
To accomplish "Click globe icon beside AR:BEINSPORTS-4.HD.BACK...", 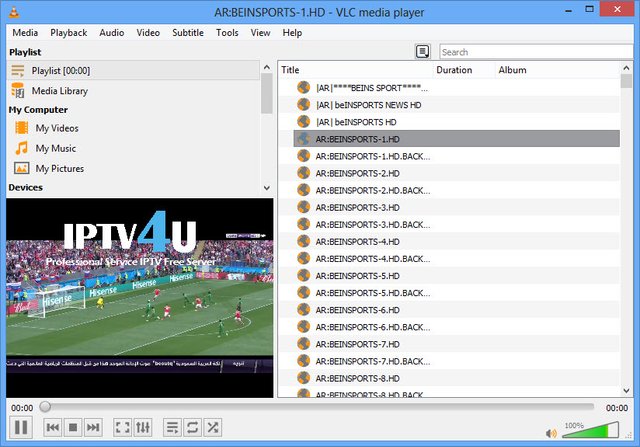I will pos(303,258).
